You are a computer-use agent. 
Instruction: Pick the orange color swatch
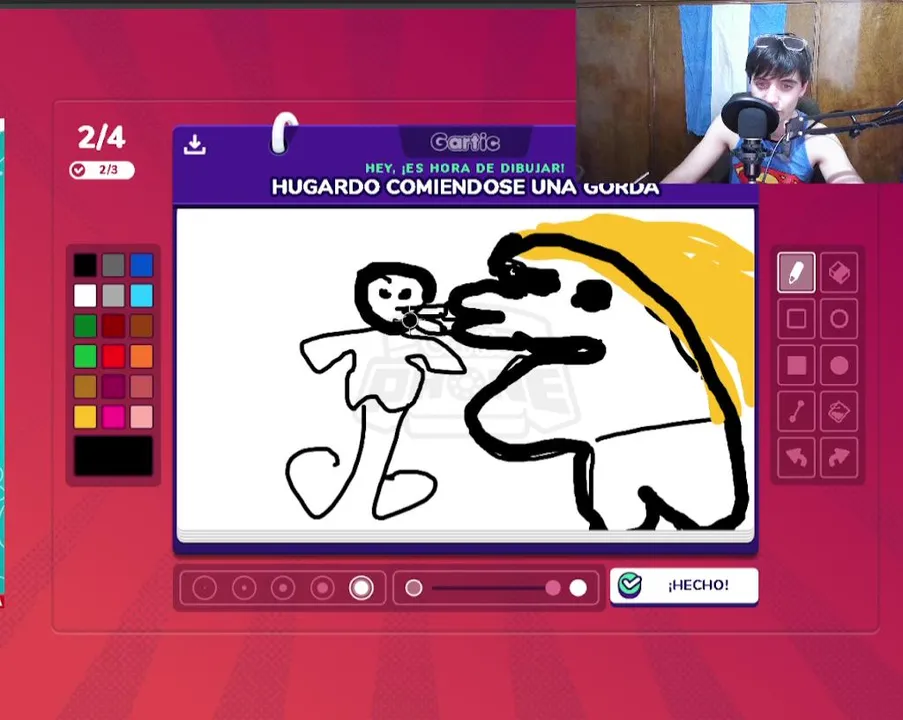pyautogui.click(x=142, y=357)
